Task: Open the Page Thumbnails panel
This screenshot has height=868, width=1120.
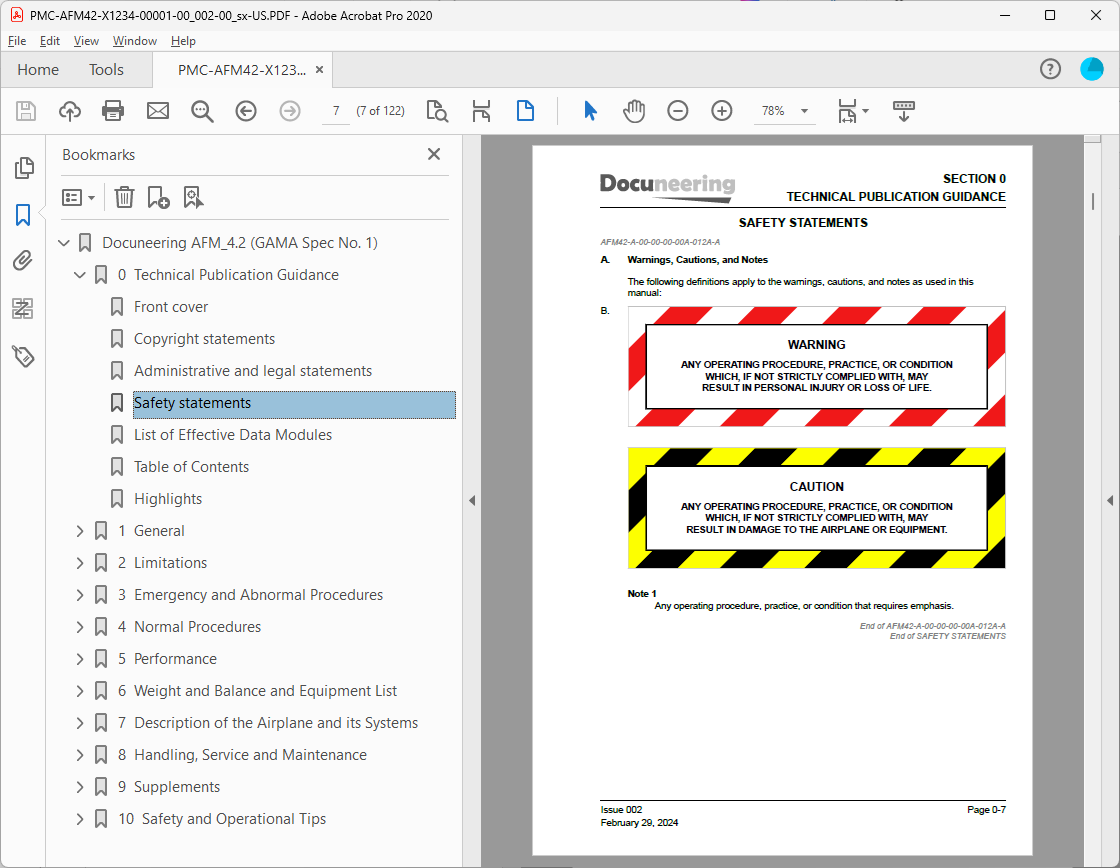Action: [24, 168]
